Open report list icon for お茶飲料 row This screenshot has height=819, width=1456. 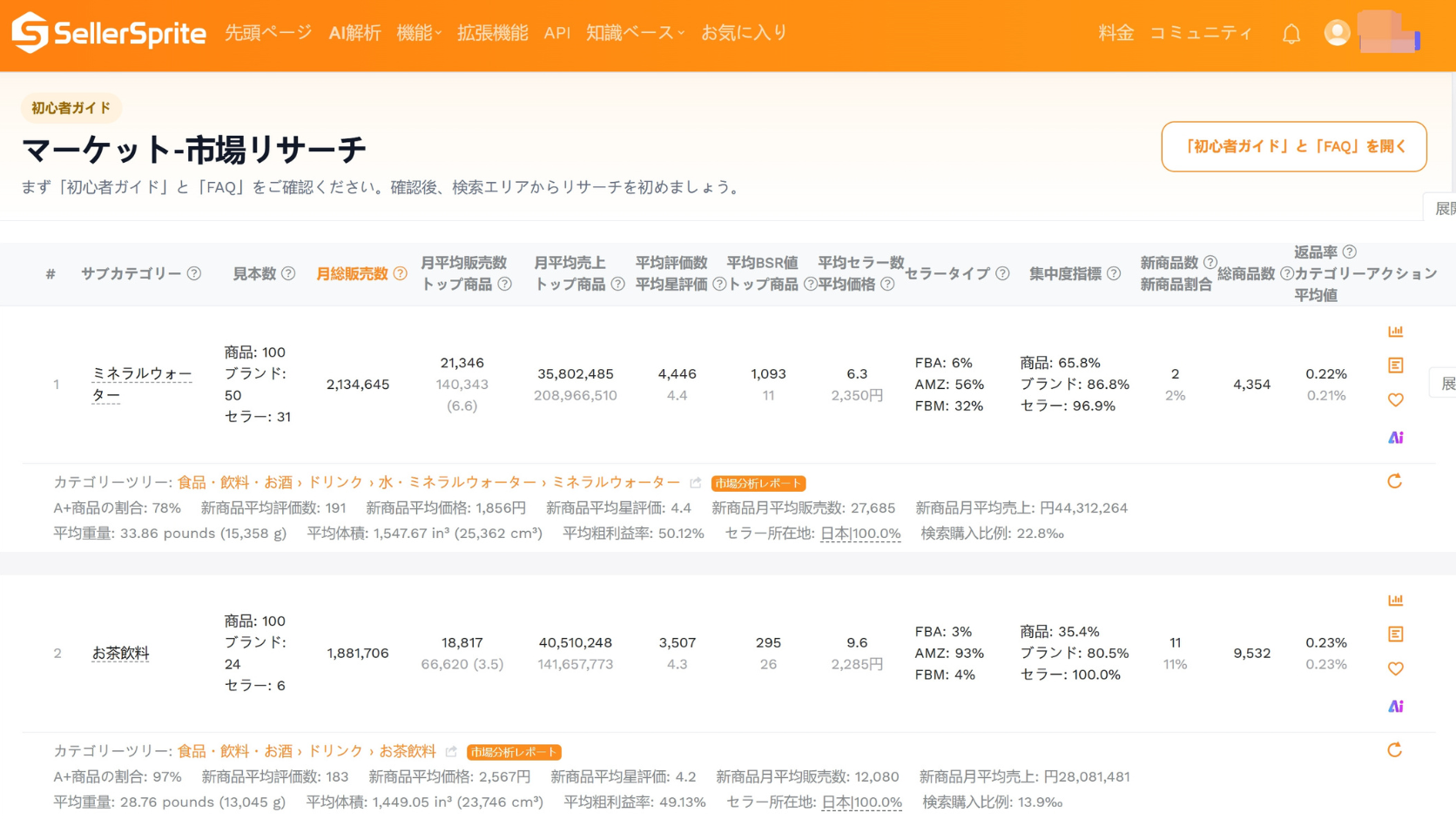tap(1395, 634)
